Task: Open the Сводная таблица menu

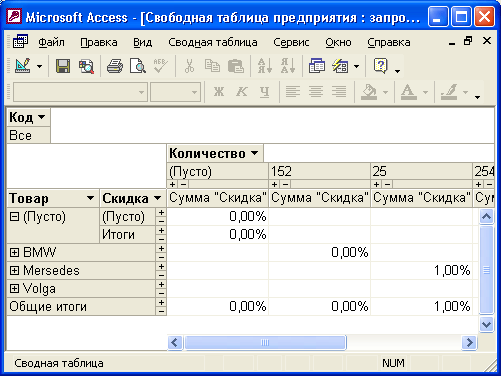Action: (x=213, y=43)
